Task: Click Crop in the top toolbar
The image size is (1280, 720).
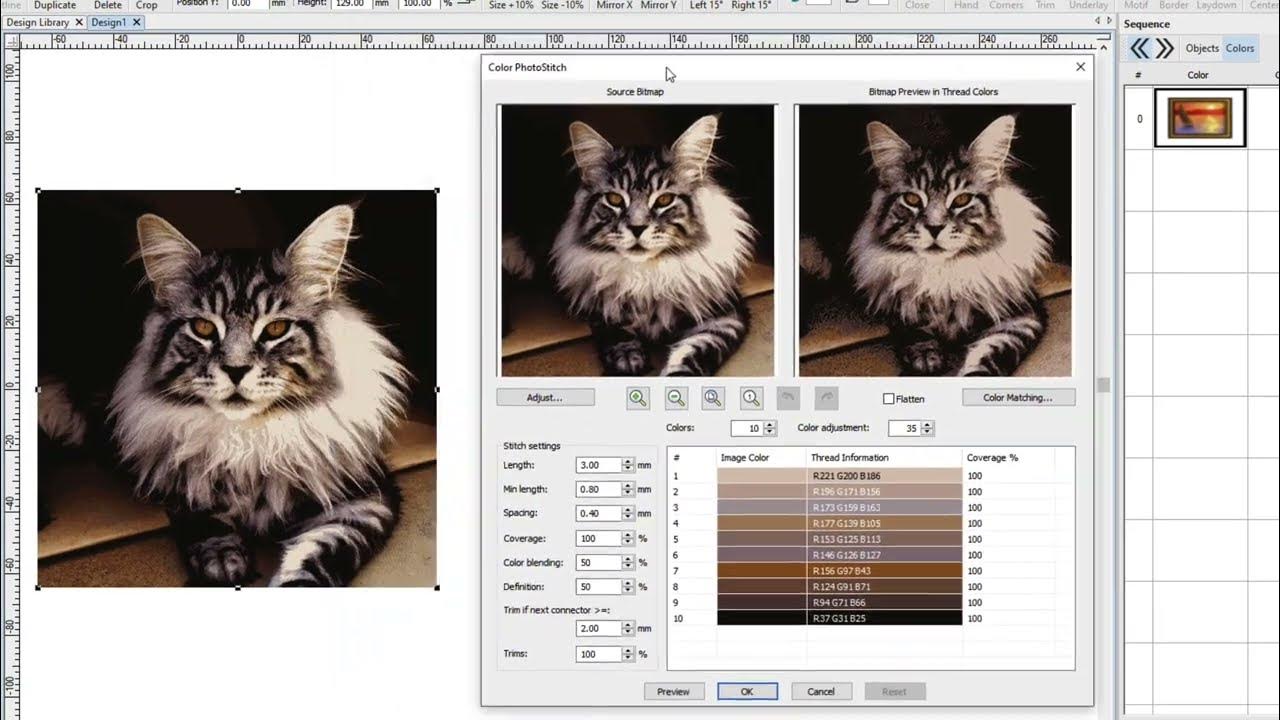Action: tap(147, 5)
